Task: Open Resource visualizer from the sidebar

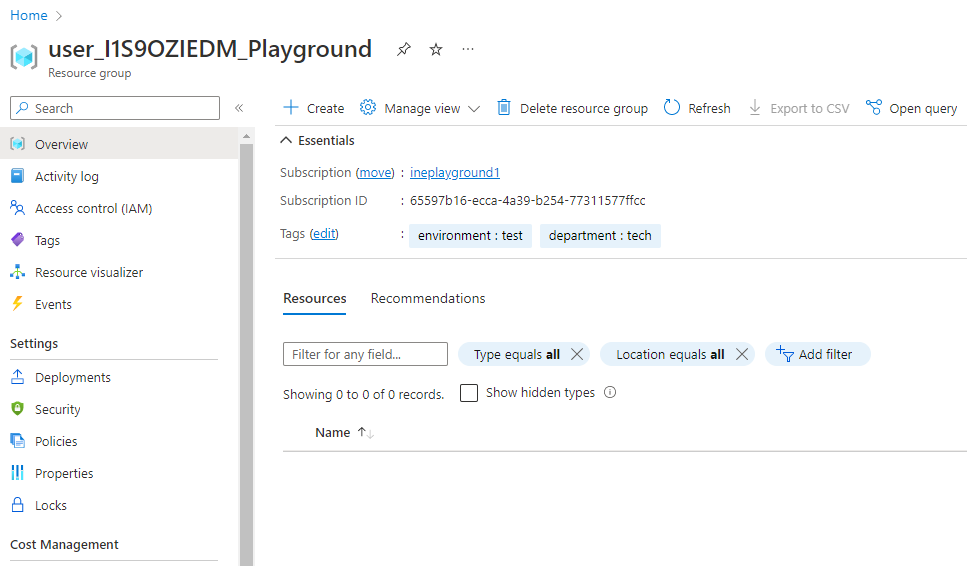Action: pyautogui.click(x=88, y=272)
